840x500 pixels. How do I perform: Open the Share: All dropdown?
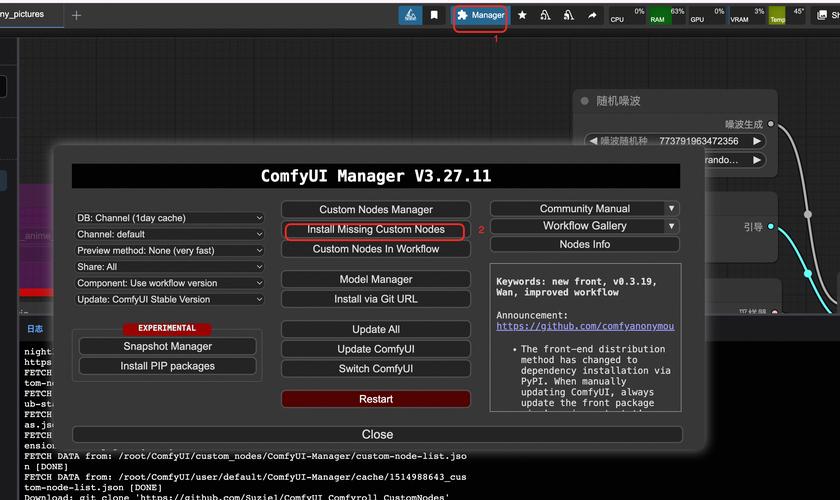click(169, 267)
